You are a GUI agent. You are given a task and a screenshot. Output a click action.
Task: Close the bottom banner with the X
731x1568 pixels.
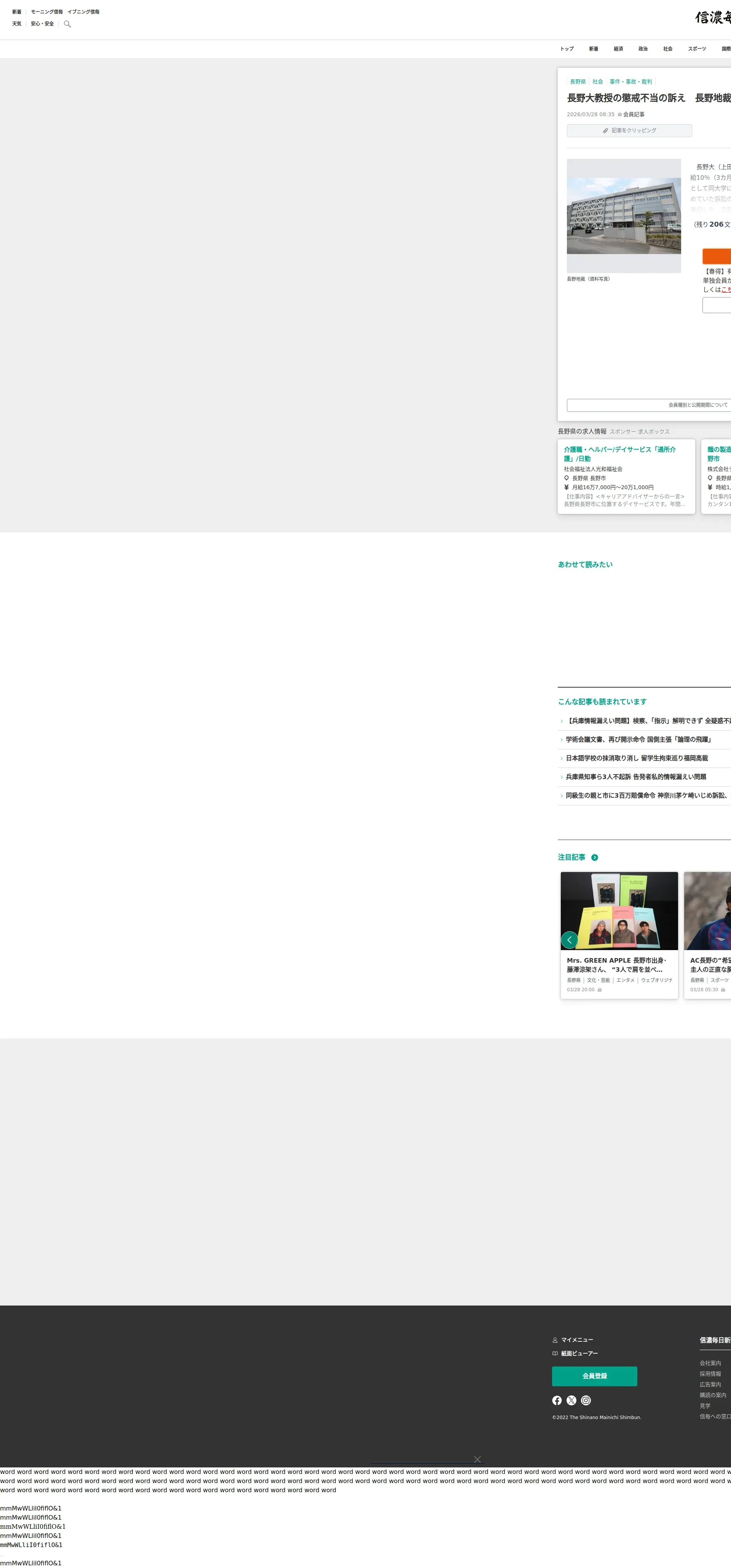[477, 1460]
